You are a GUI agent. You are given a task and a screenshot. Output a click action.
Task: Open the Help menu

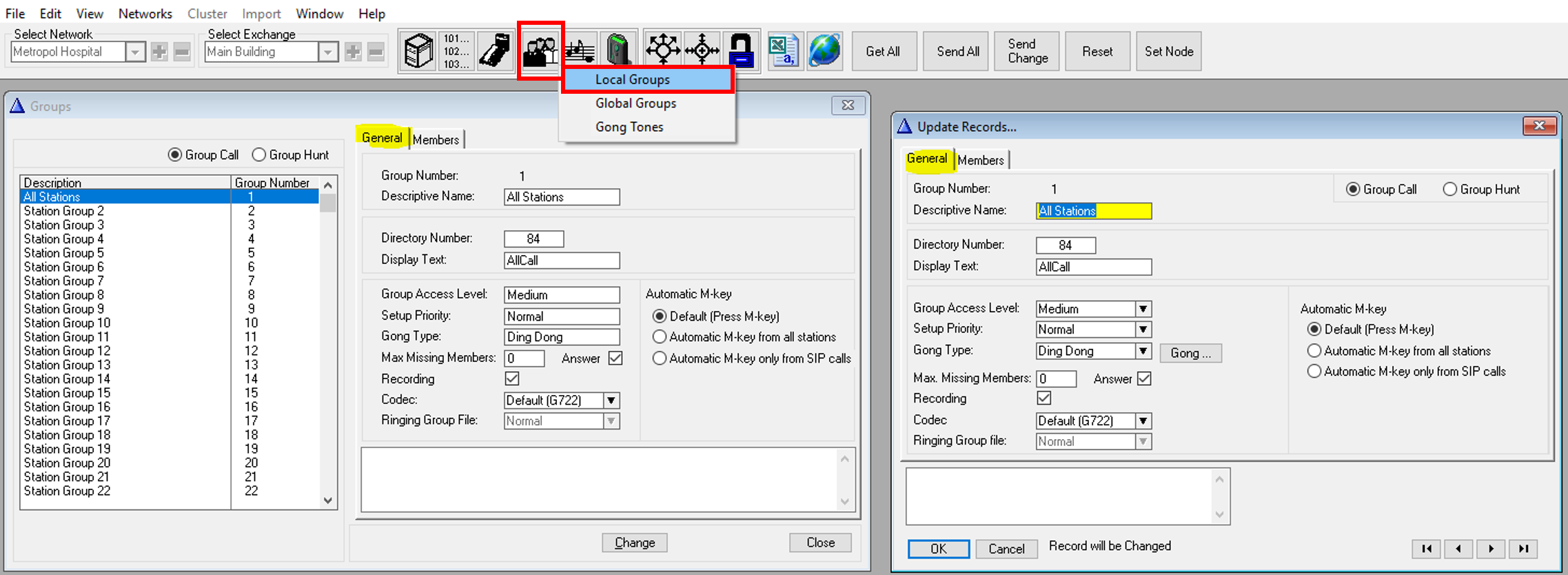pos(371,14)
